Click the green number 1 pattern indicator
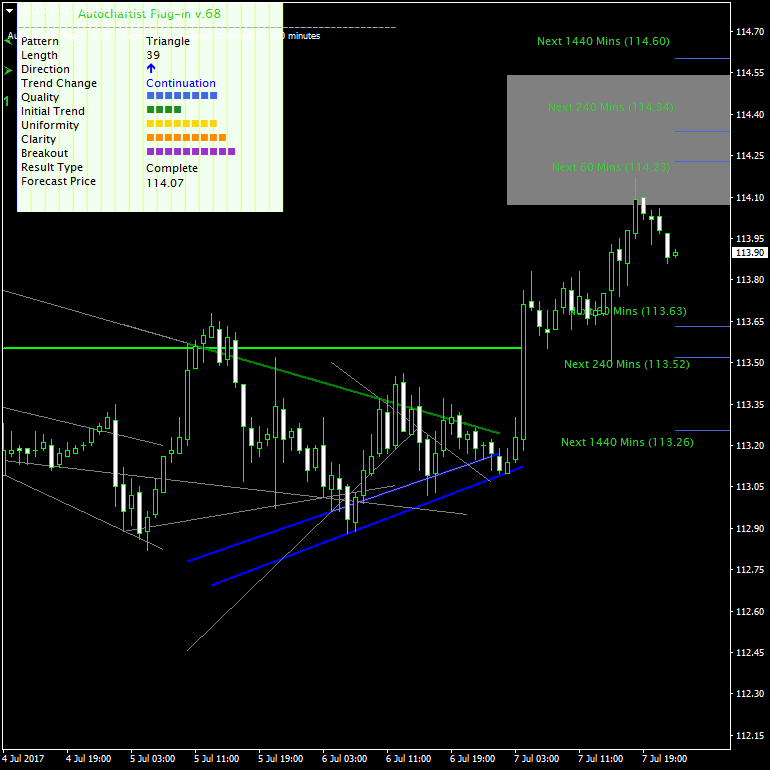The width and height of the screenshot is (770, 770). coord(6,100)
